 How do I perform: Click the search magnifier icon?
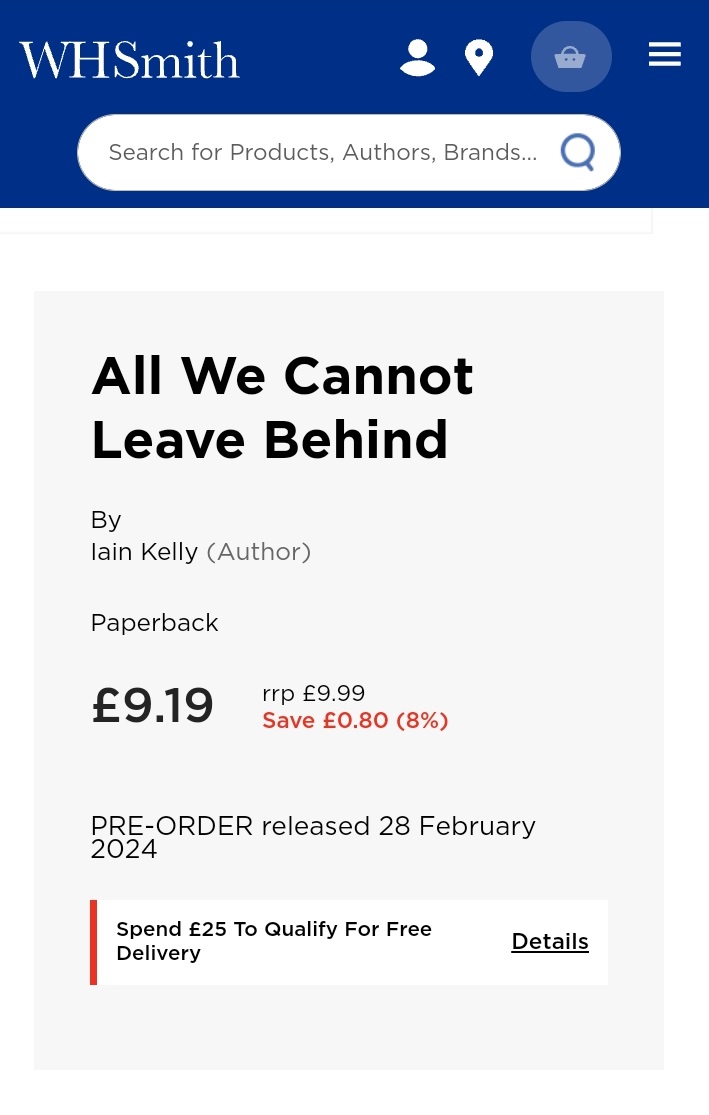(x=578, y=153)
